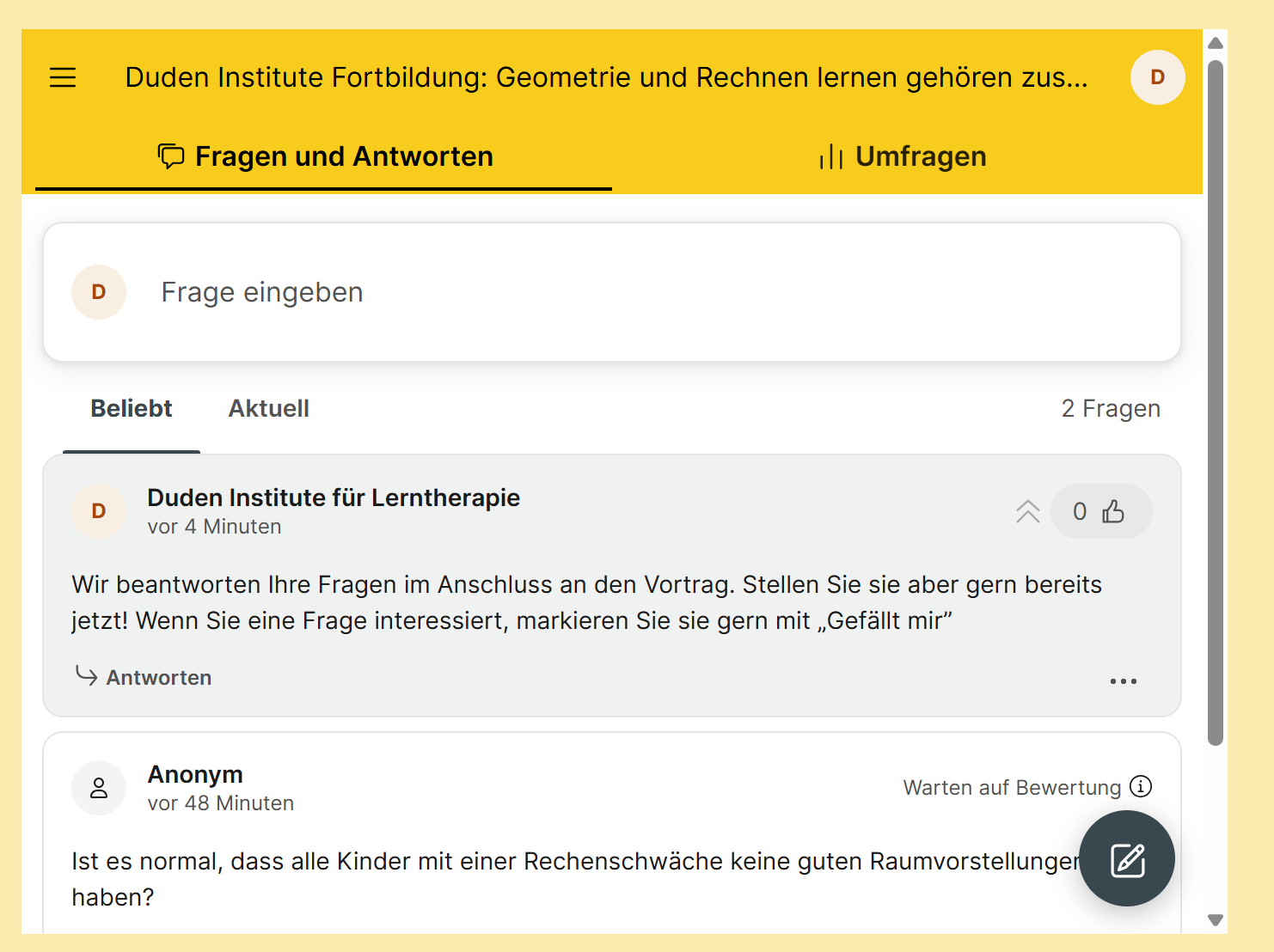1274x952 pixels.
Task: Click Duden Institute post avatar
Action: (x=99, y=511)
